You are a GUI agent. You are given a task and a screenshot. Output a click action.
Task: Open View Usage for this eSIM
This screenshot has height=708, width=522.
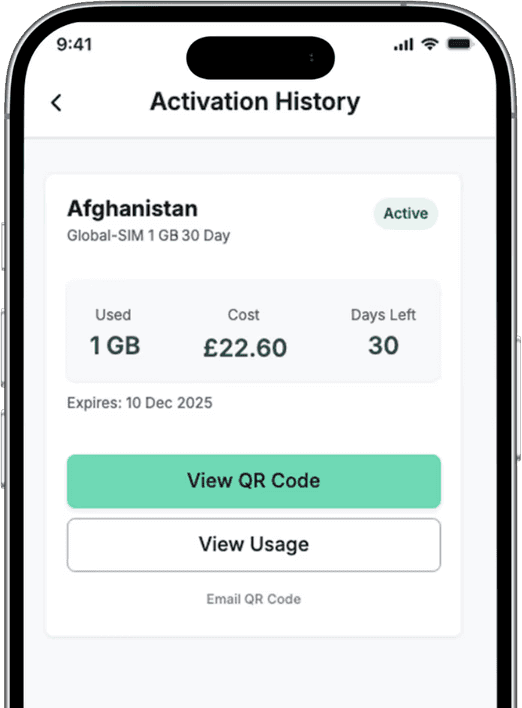(x=254, y=545)
